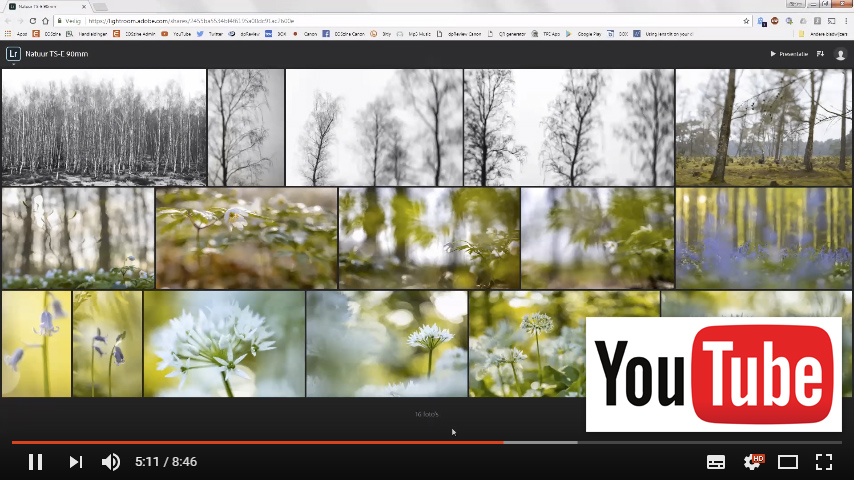Screen dimensions: 854x480
Task: Mute the video volume
Action: point(111,462)
